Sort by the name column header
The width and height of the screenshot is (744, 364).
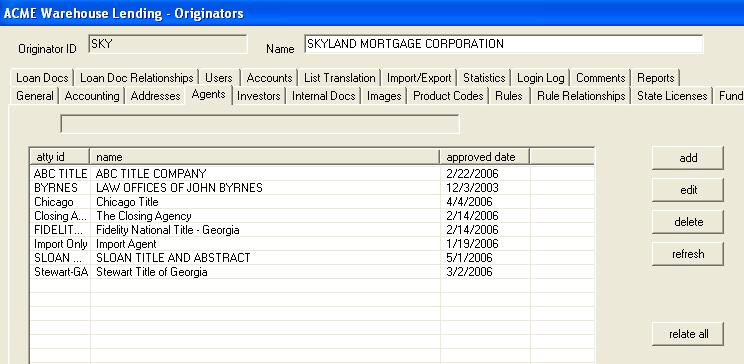pyautogui.click(x=265, y=157)
